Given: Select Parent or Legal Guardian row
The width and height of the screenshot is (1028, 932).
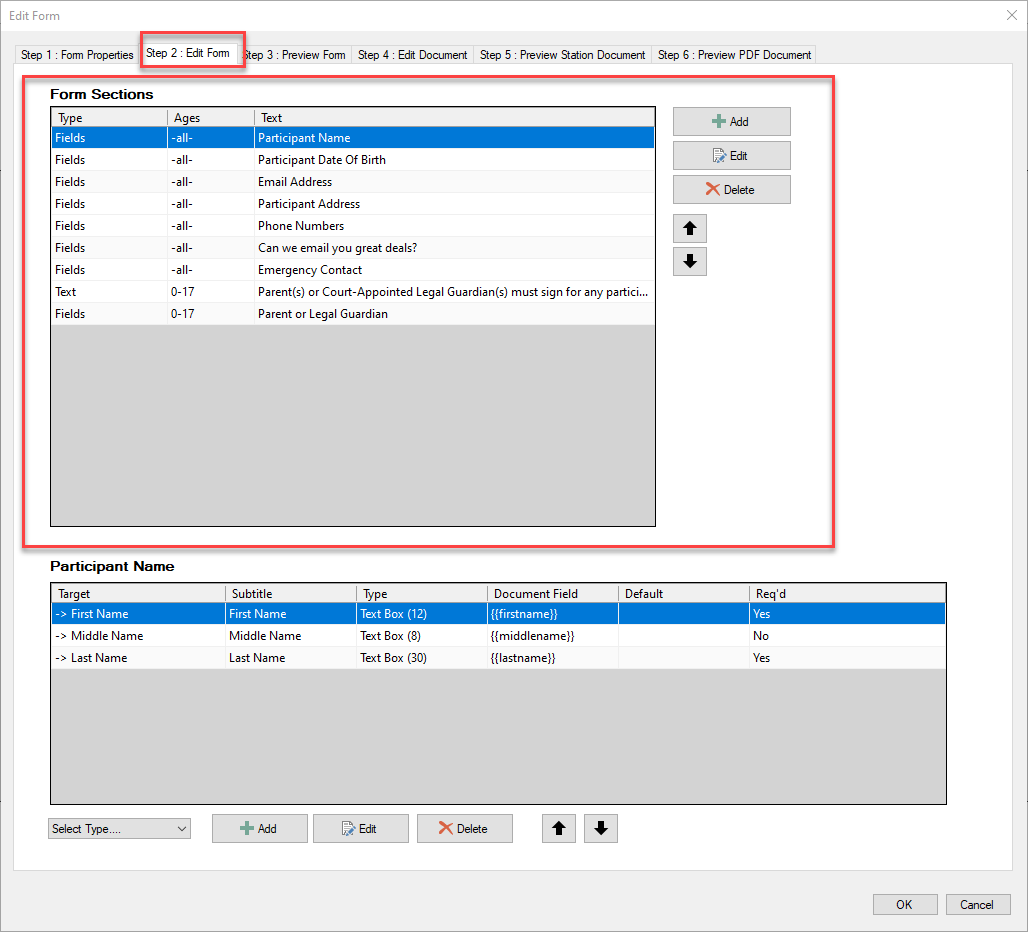Looking at the screenshot, I should pos(353,314).
